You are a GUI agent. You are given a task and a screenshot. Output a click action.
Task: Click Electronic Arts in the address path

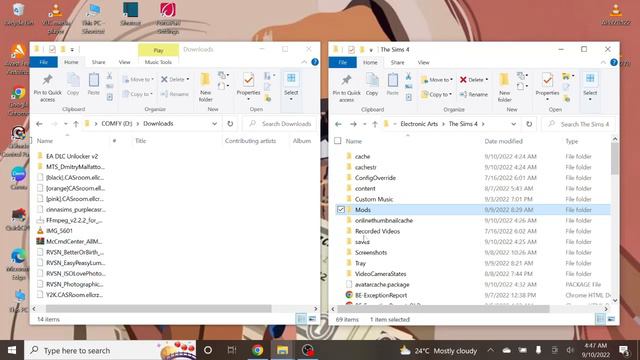[419, 124]
